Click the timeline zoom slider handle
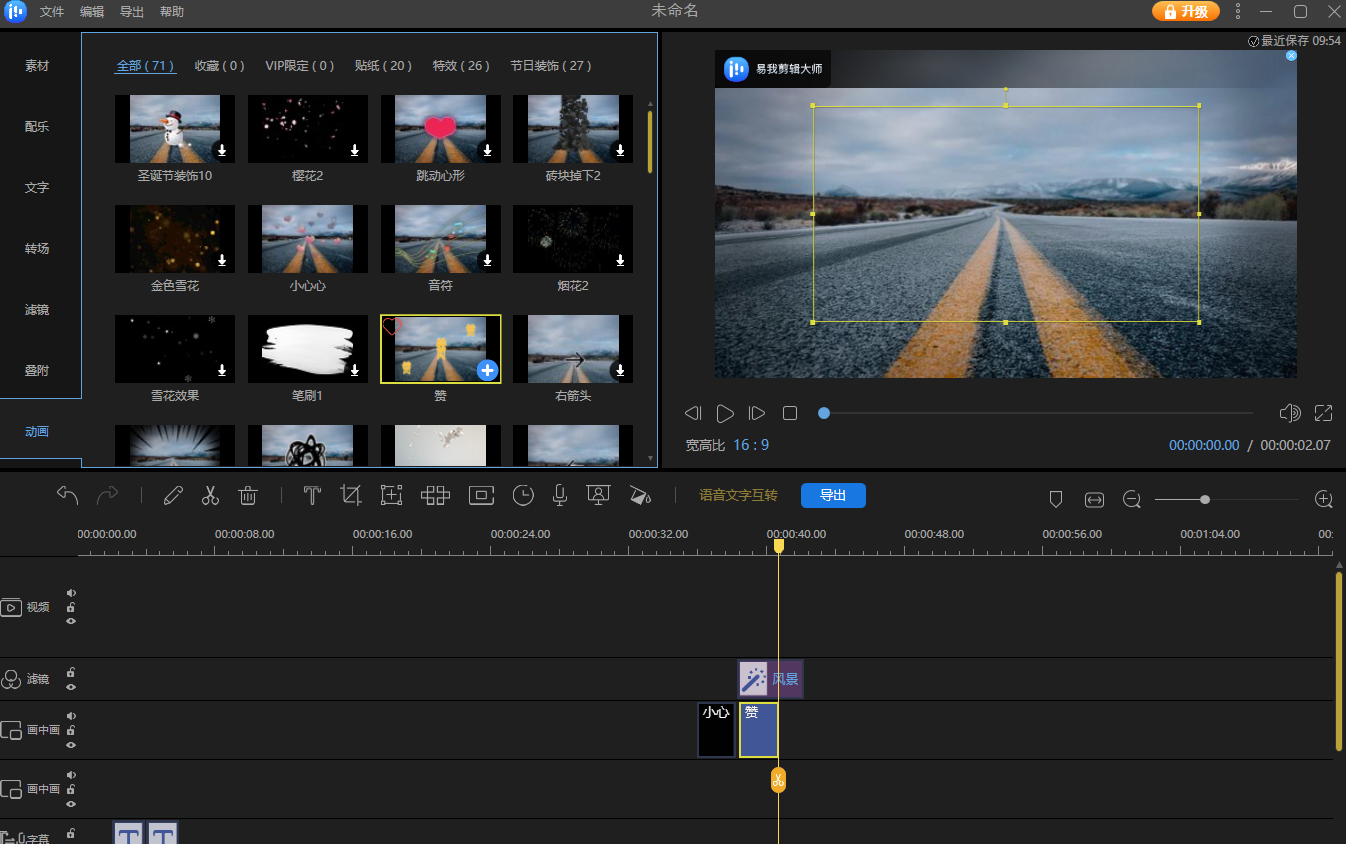Viewport: 1346px width, 844px height. point(1205,499)
